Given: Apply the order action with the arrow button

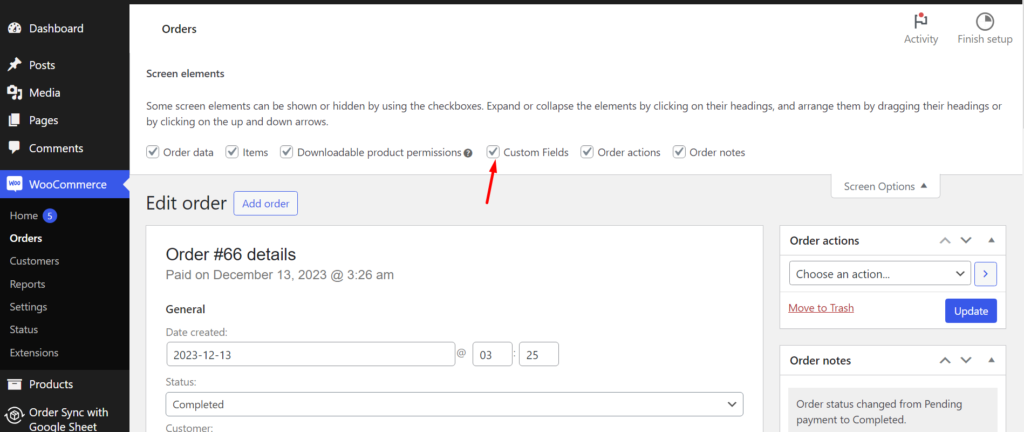Looking at the screenshot, I should click(x=985, y=274).
